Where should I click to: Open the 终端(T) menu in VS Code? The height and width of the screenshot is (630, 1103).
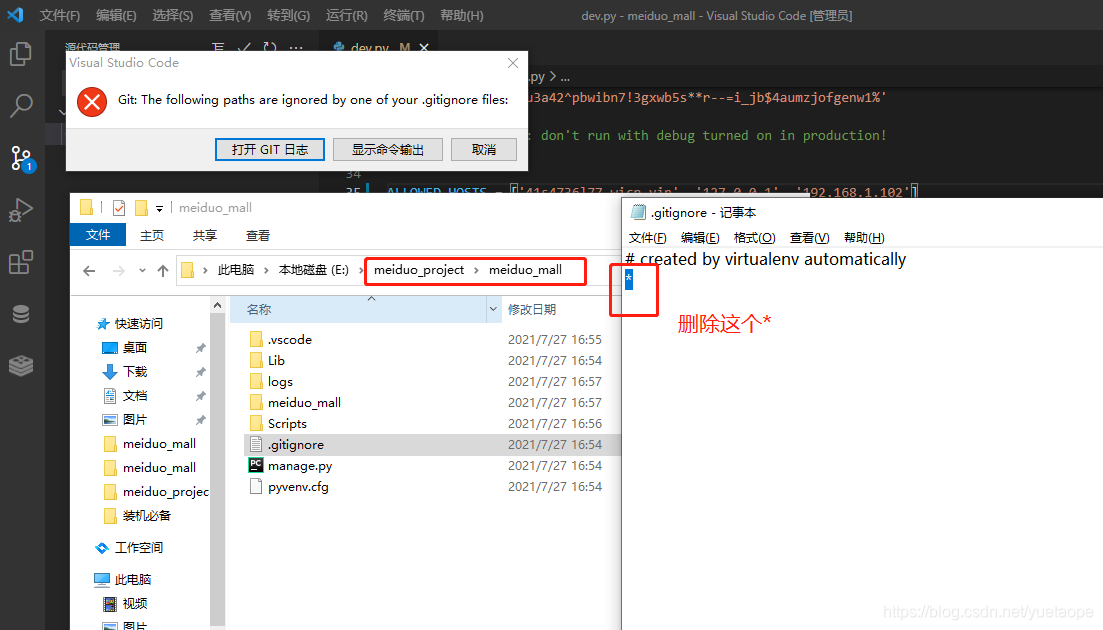(x=404, y=15)
